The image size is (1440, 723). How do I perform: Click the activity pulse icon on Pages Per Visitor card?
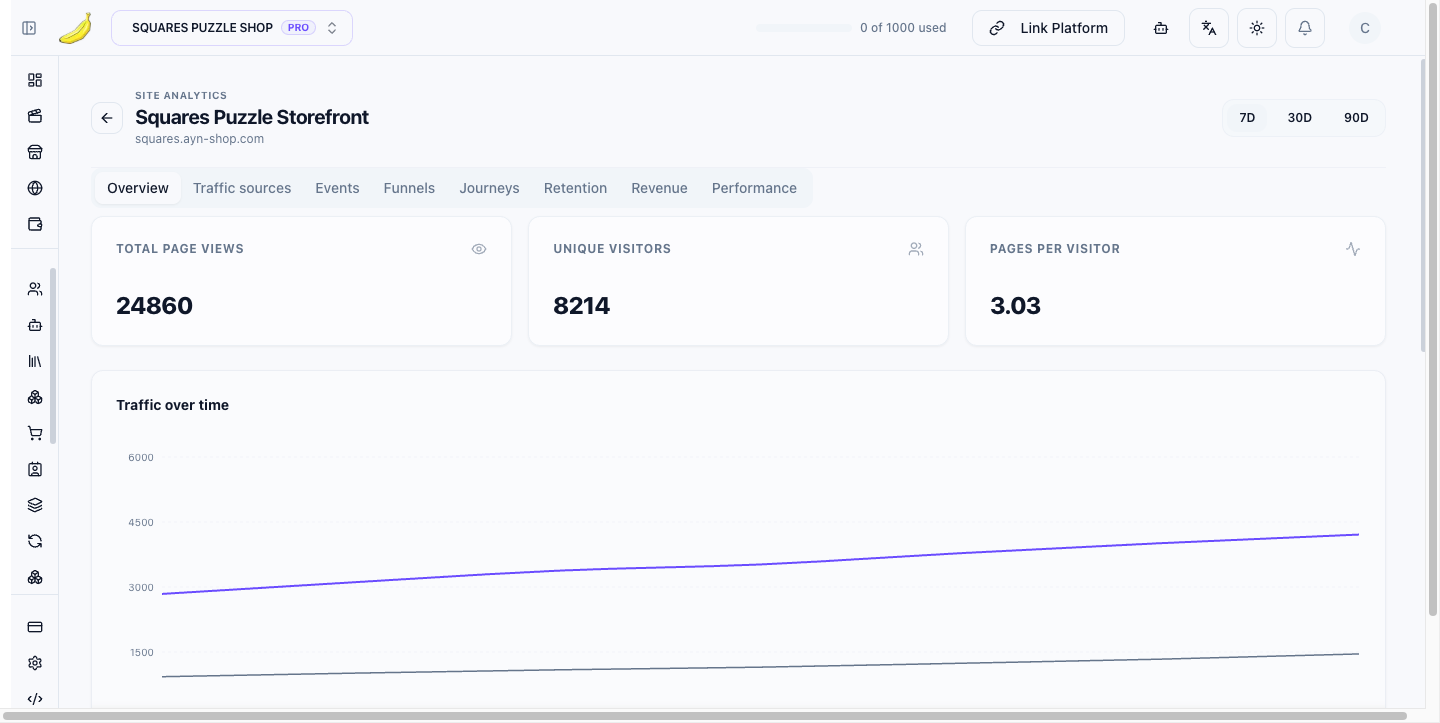[1353, 249]
